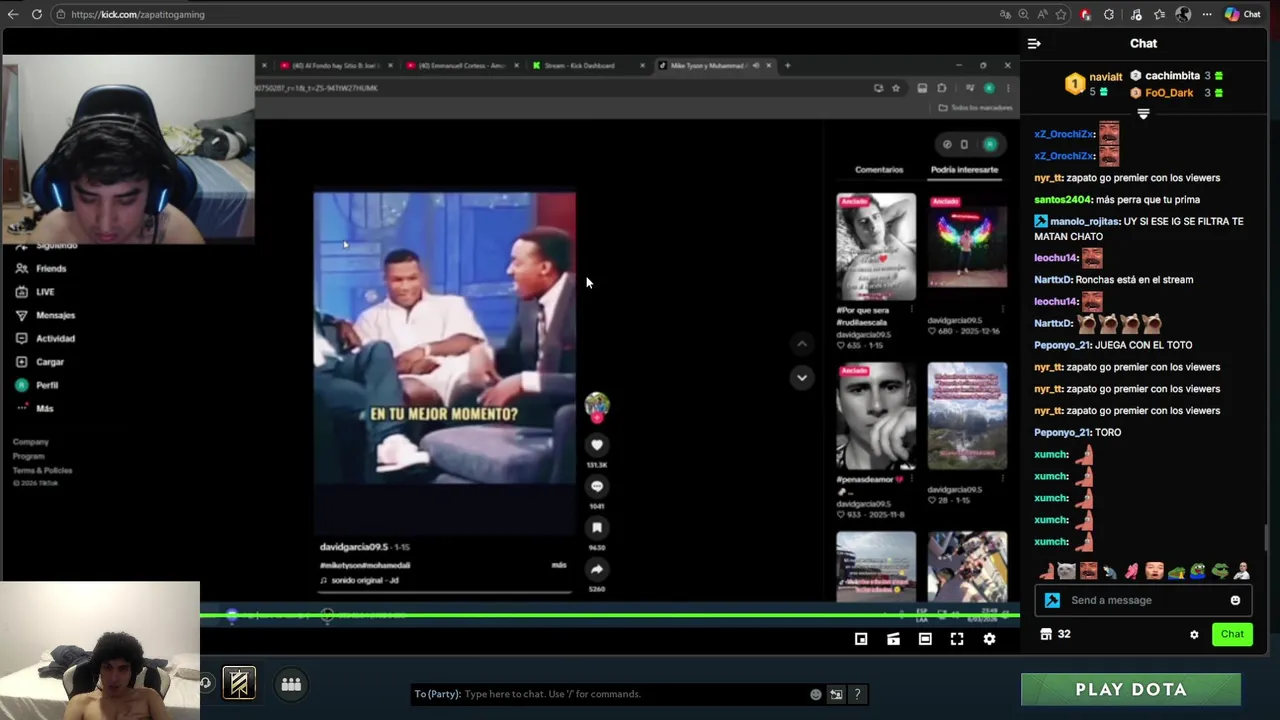Screen dimensions: 1280x720
Task: Open the #Por que sera suggested video thumbnail
Action: [876, 247]
